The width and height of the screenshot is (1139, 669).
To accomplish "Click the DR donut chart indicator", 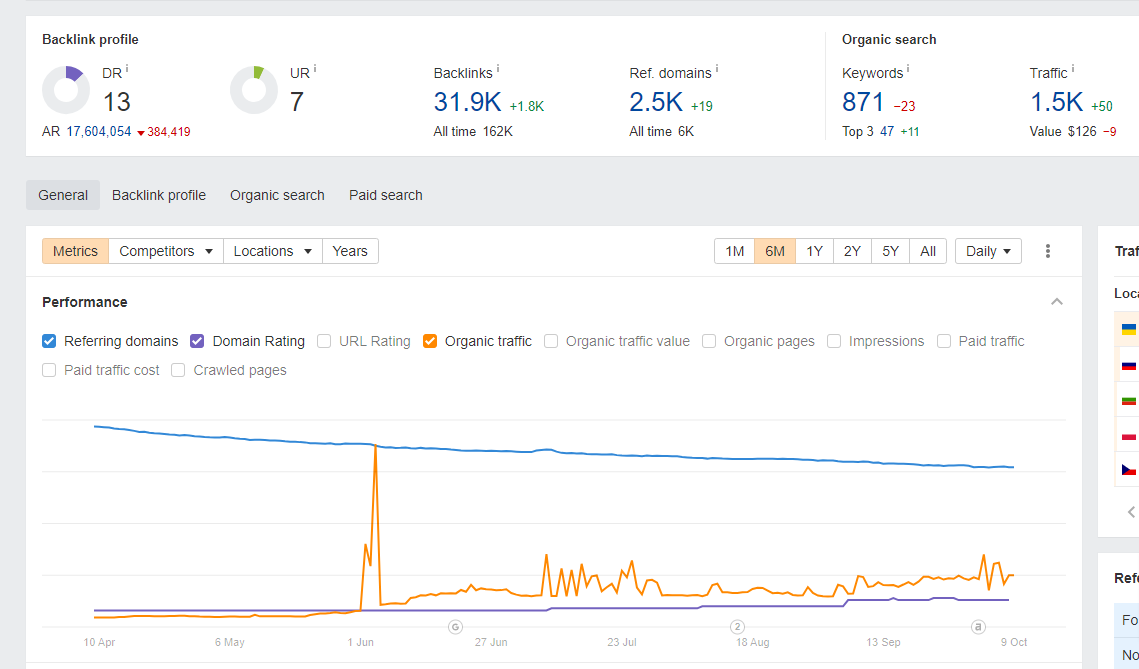I will [66, 90].
